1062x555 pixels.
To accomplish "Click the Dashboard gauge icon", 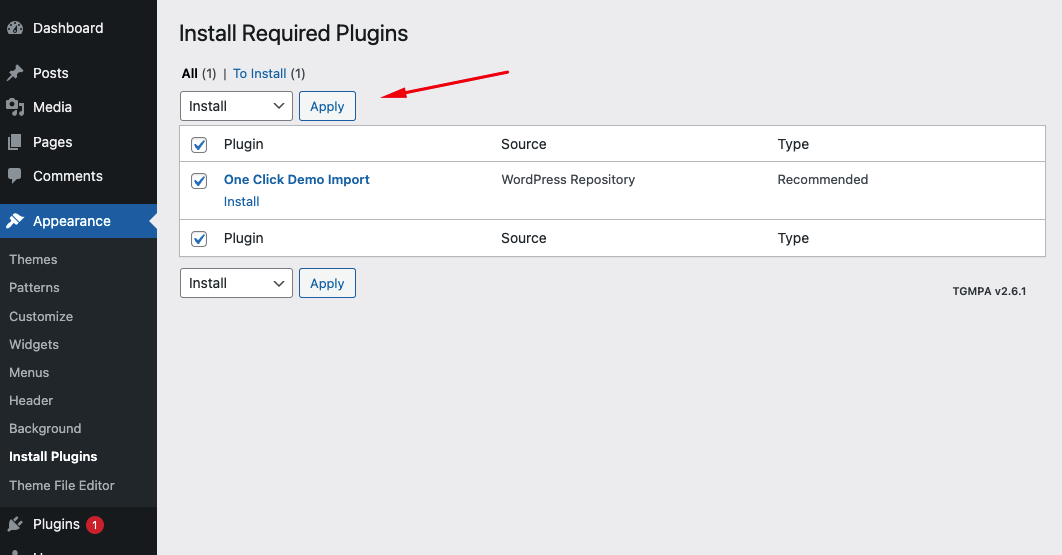I will coord(15,28).
